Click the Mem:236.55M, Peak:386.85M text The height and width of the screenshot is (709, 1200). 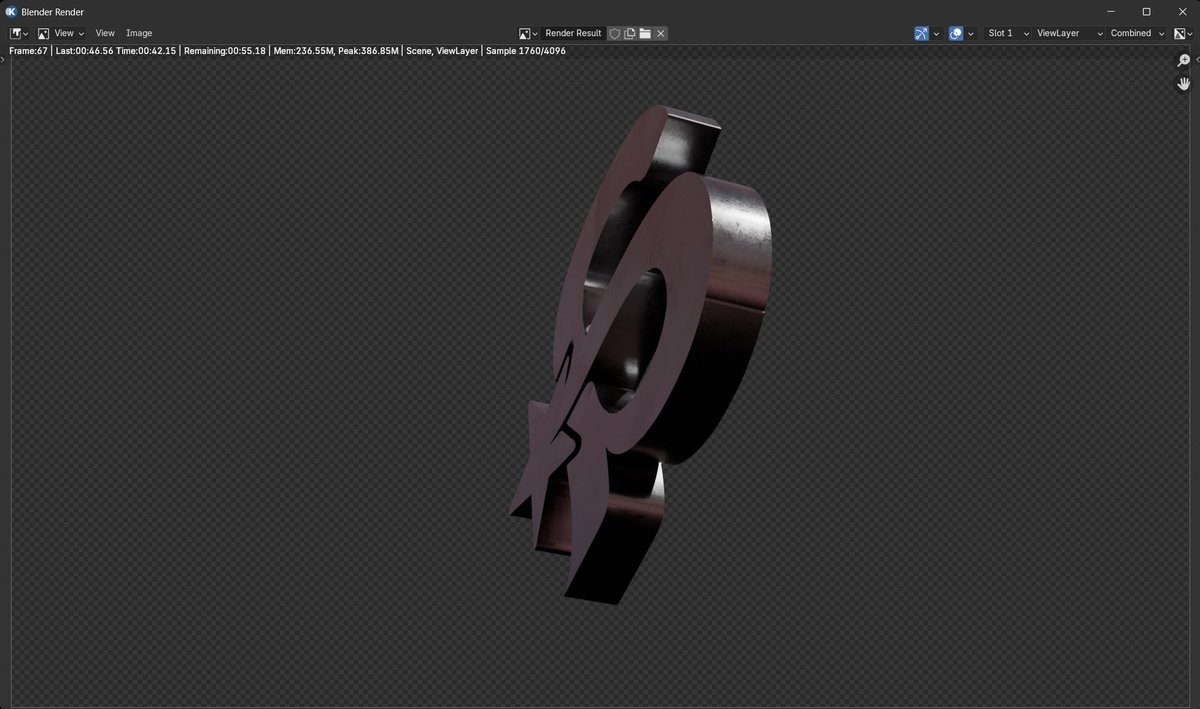tap(334, 50)
